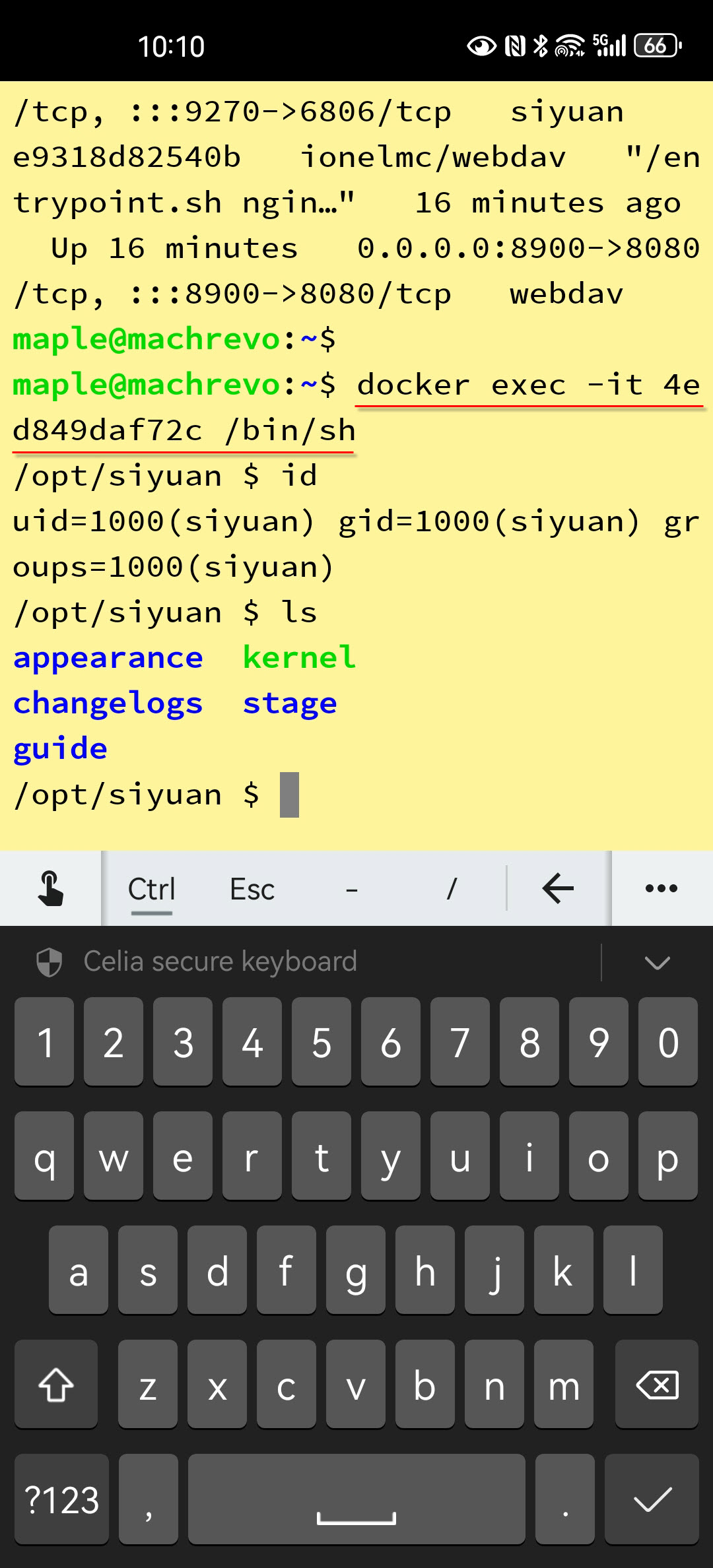Tap the letter g key

356,1270
